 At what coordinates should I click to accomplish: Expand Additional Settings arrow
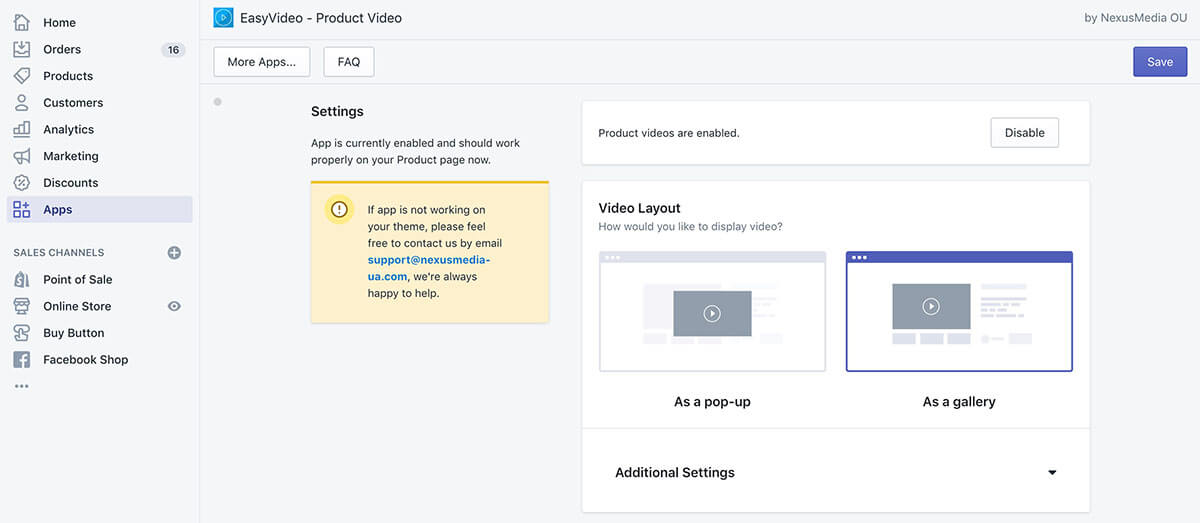[1052, 473]
